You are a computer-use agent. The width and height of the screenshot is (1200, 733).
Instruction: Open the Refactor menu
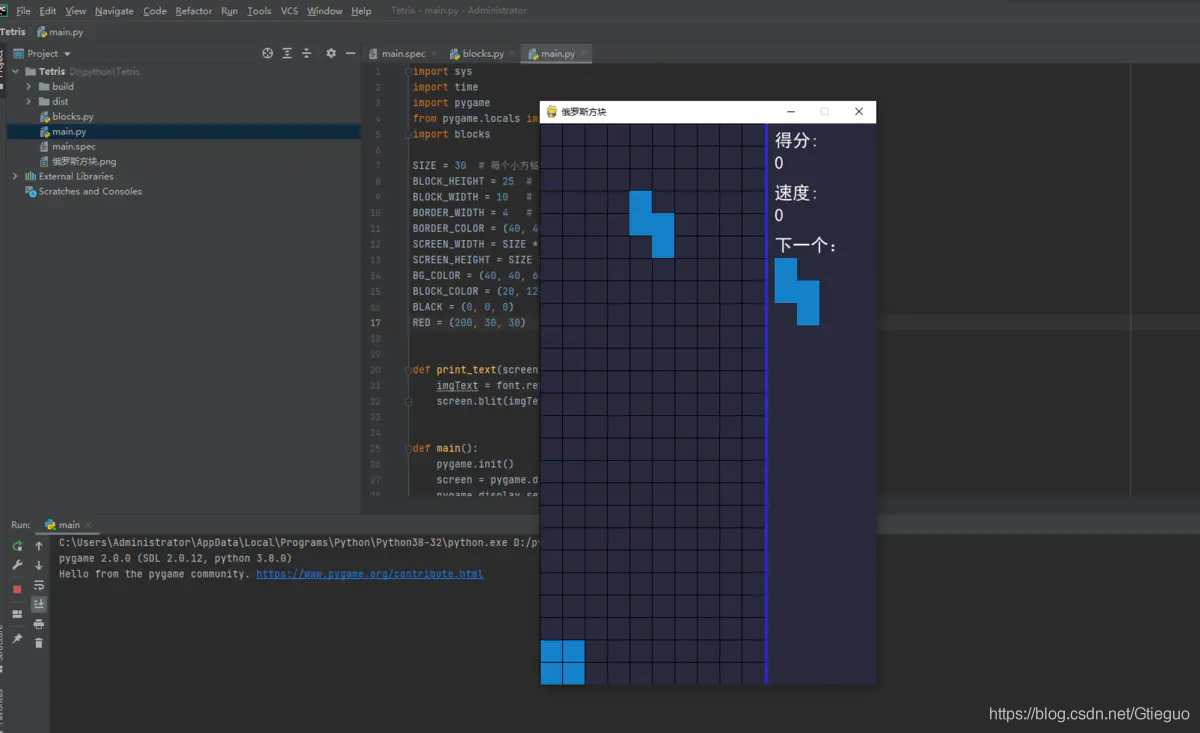coord(193,11)
